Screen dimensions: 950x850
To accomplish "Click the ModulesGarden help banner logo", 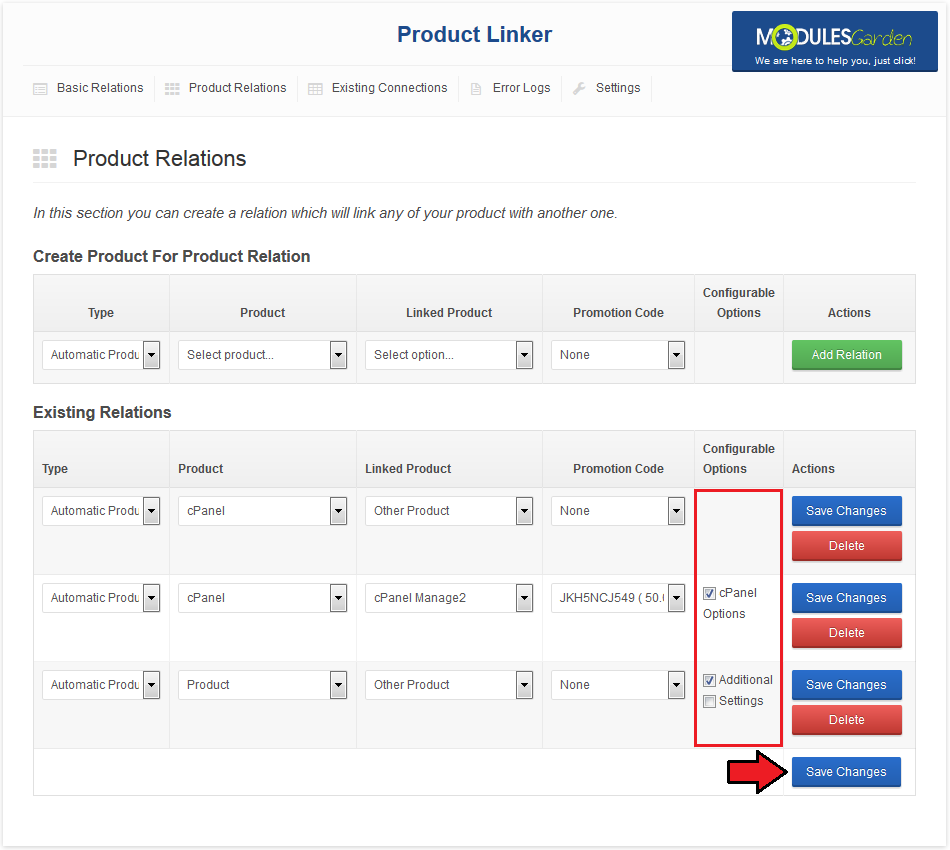I will [834, 41].
